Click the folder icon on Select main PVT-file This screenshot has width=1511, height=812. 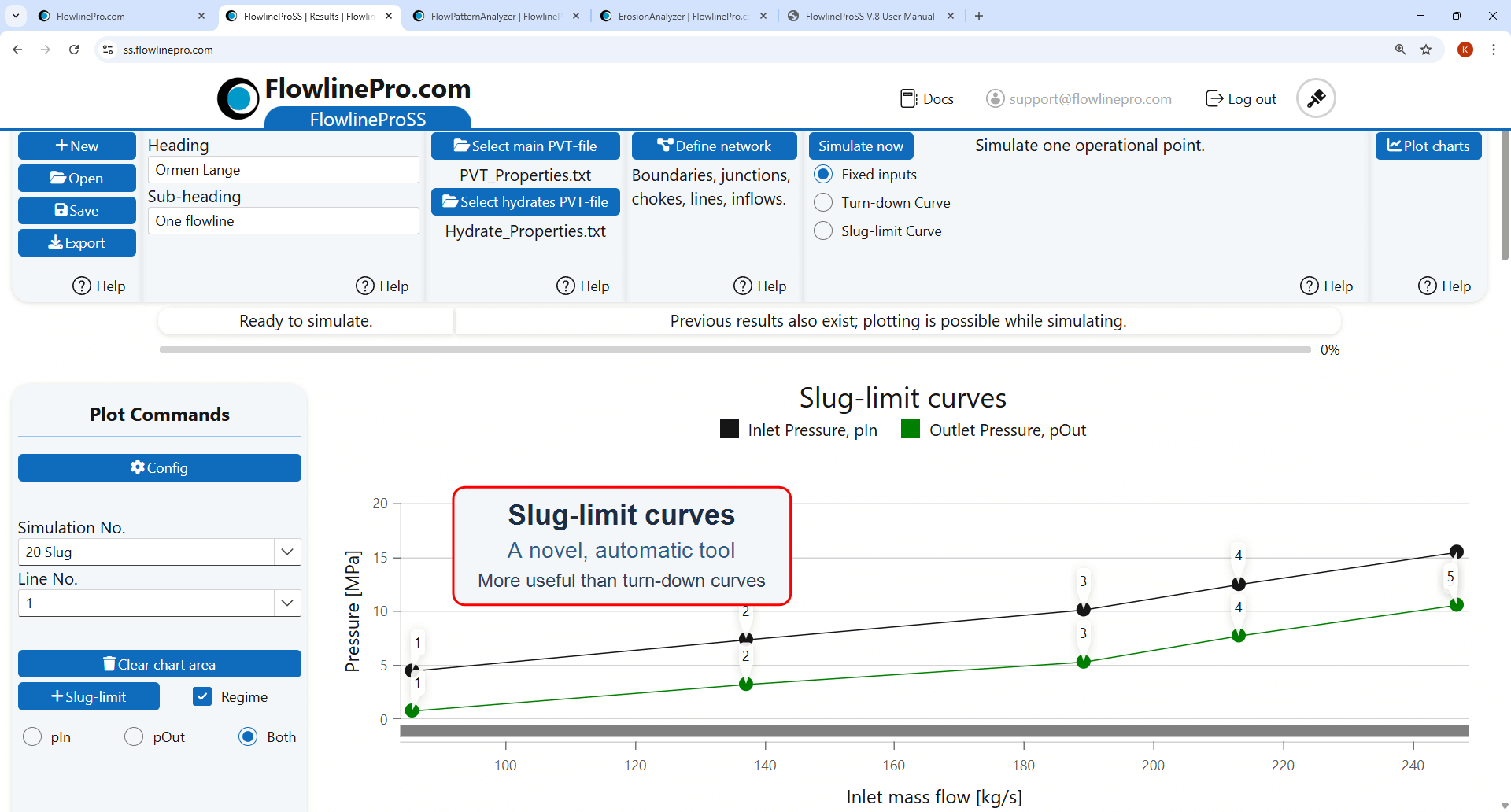460,146
